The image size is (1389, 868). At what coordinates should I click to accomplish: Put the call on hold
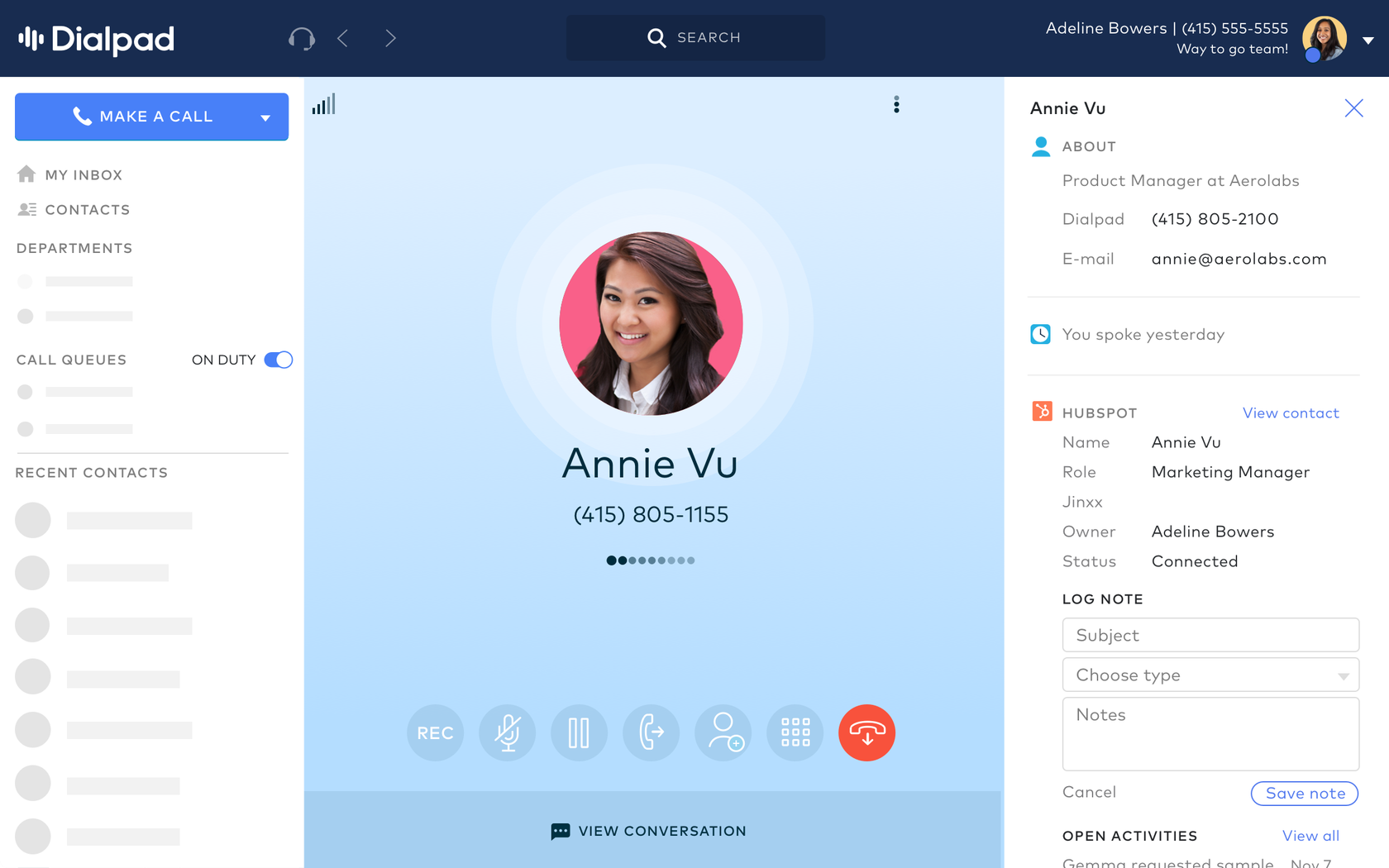click(579, 732)
